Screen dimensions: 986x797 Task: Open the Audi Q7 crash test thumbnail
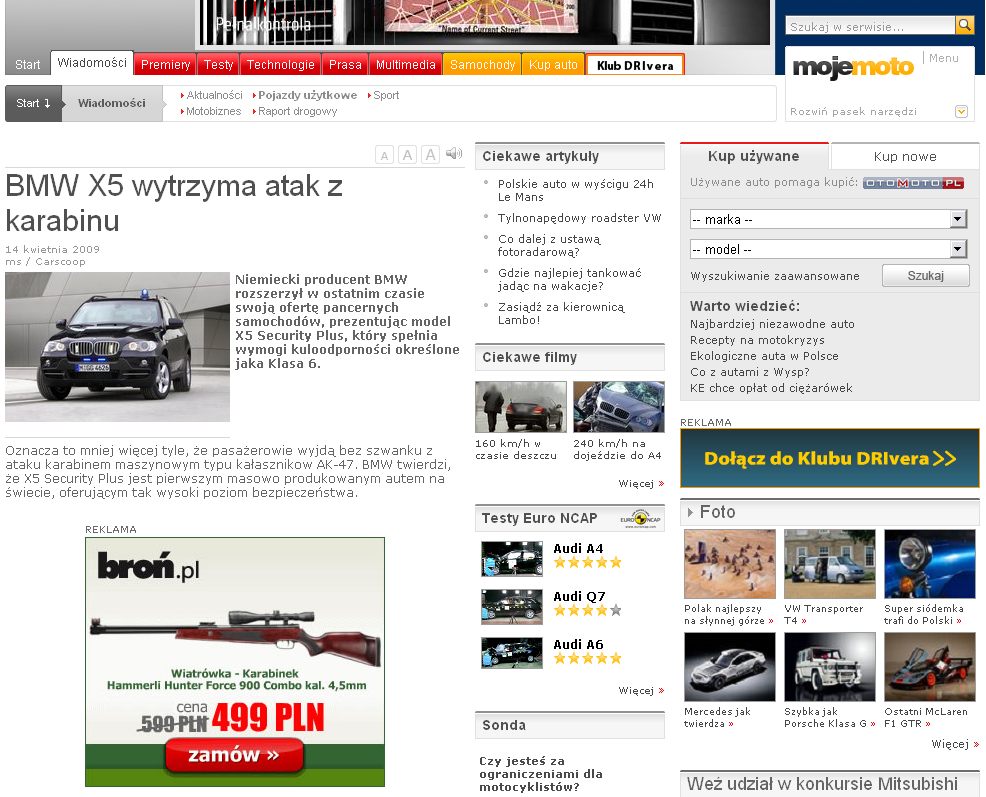(x=512, y=606)
